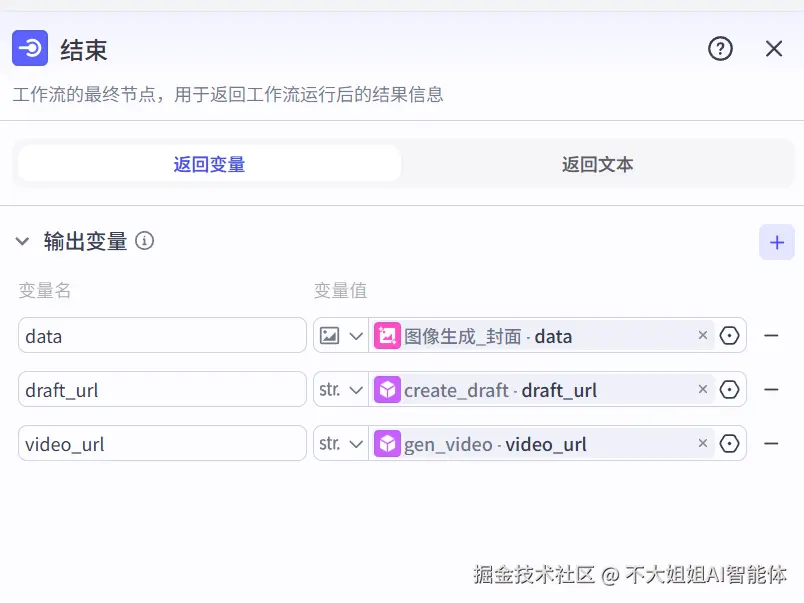
Task: Clear the 图像生成_封面·data value via its ×
Action: [704, 335]
